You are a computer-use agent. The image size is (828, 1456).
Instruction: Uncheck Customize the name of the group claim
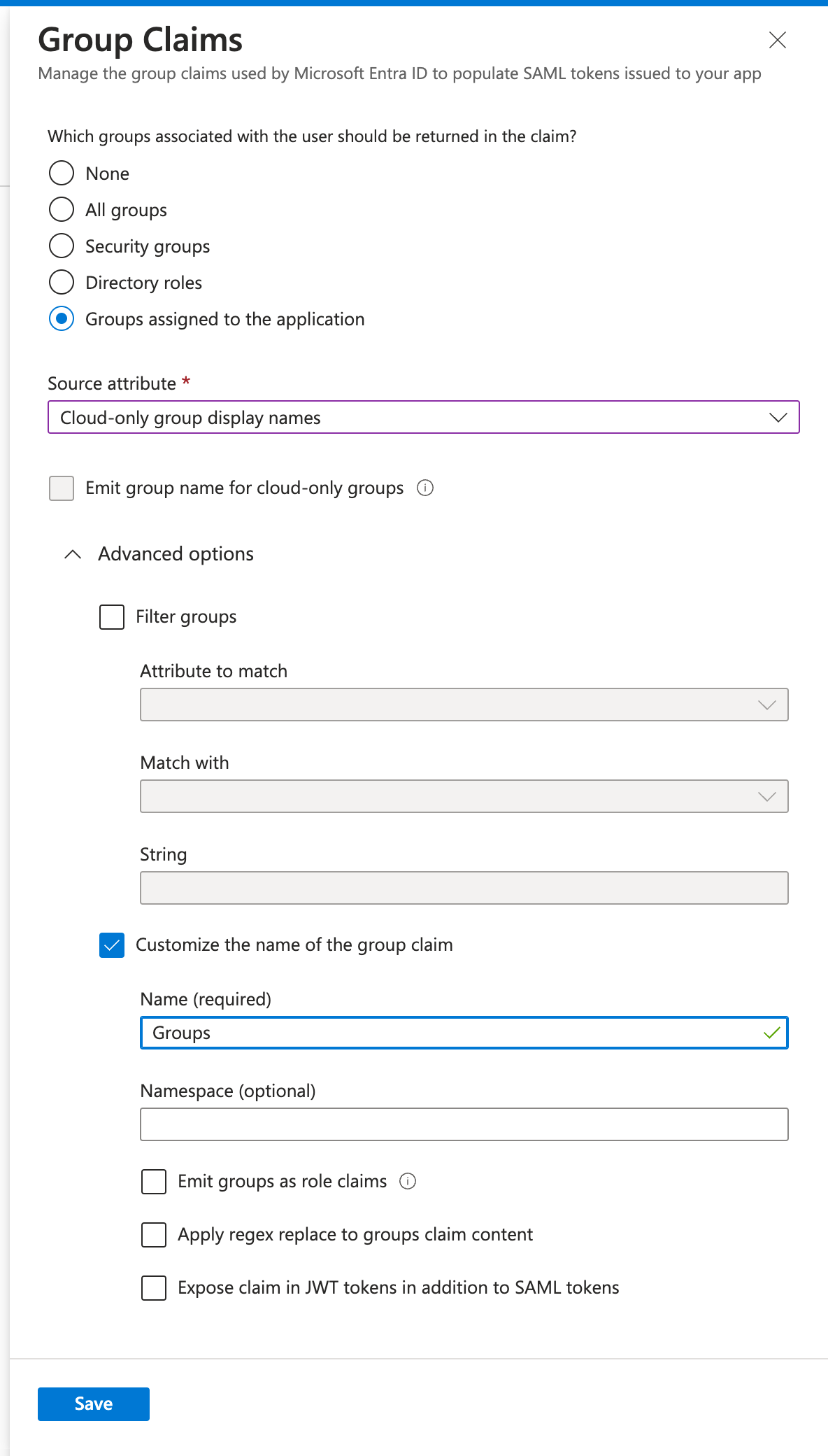(111, 945)
